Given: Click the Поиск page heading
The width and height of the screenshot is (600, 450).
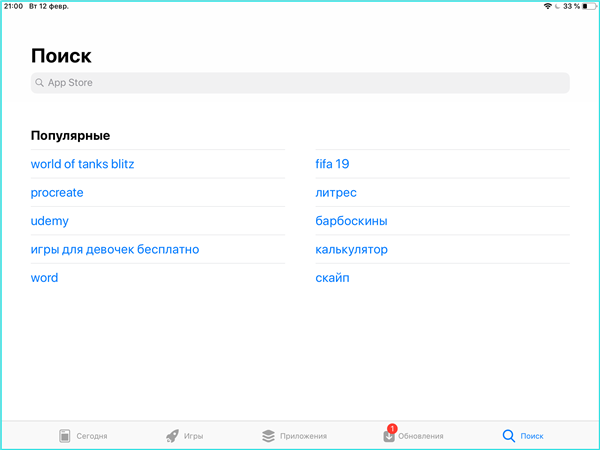Looking at the screenshot, I should 61,56.
